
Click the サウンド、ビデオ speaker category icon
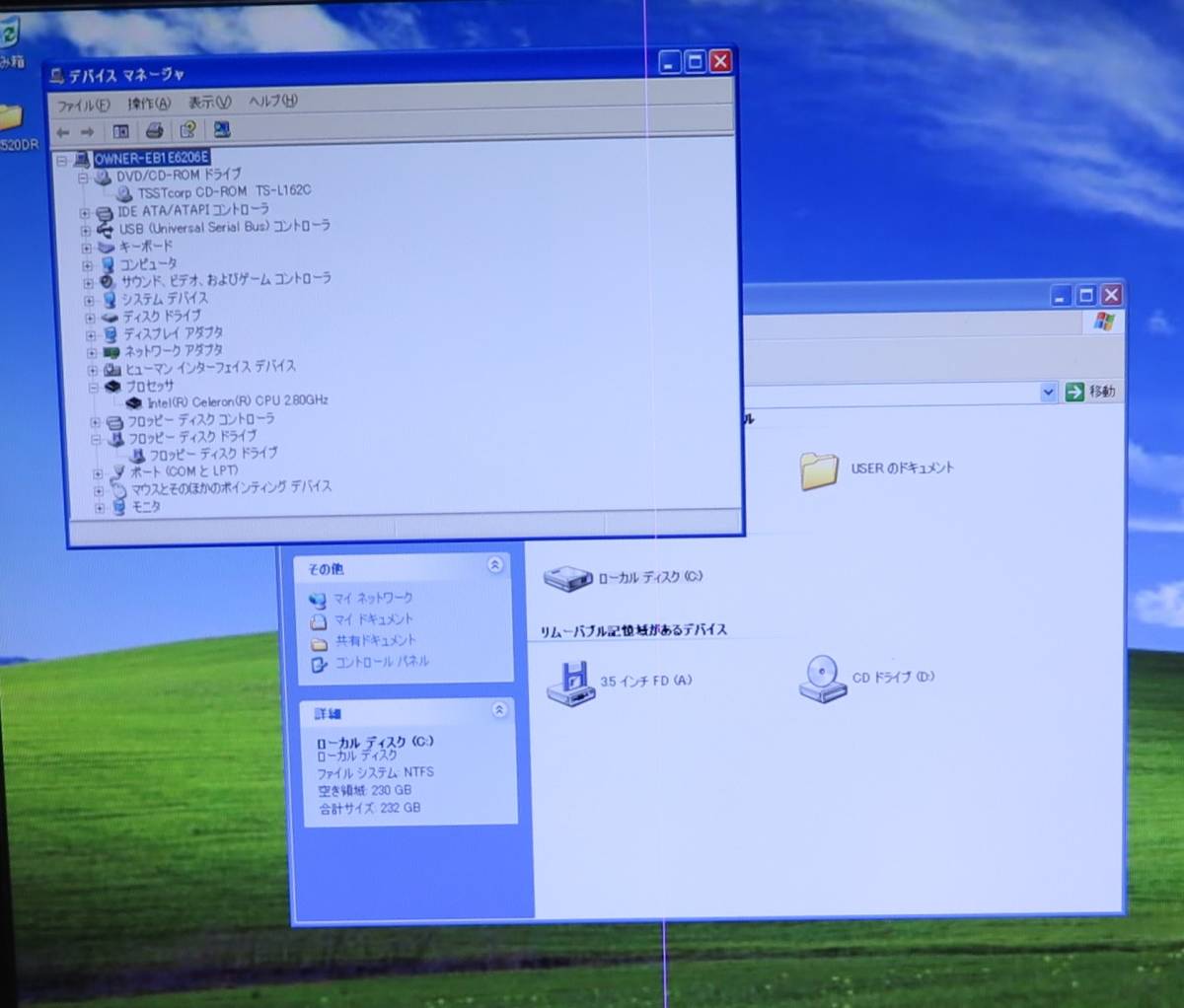point(108,281)
